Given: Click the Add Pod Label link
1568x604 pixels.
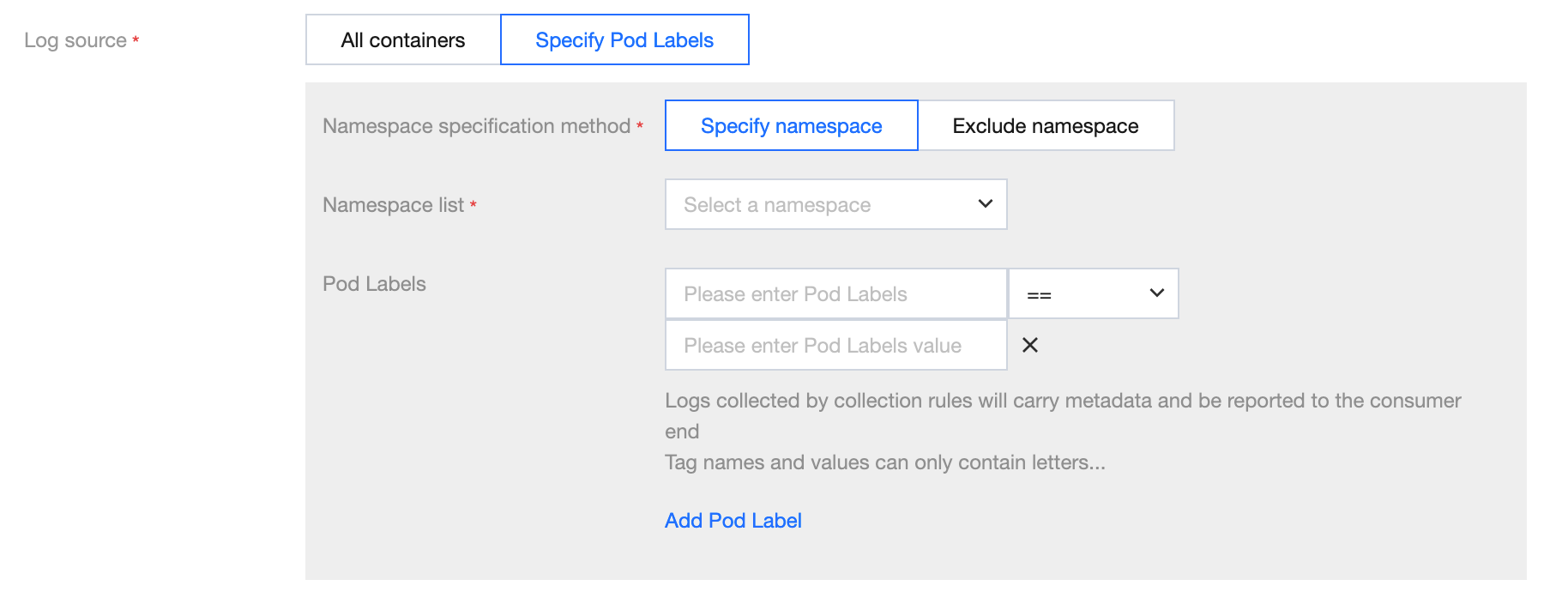Looking at the screenshot, I should [733, 521].
